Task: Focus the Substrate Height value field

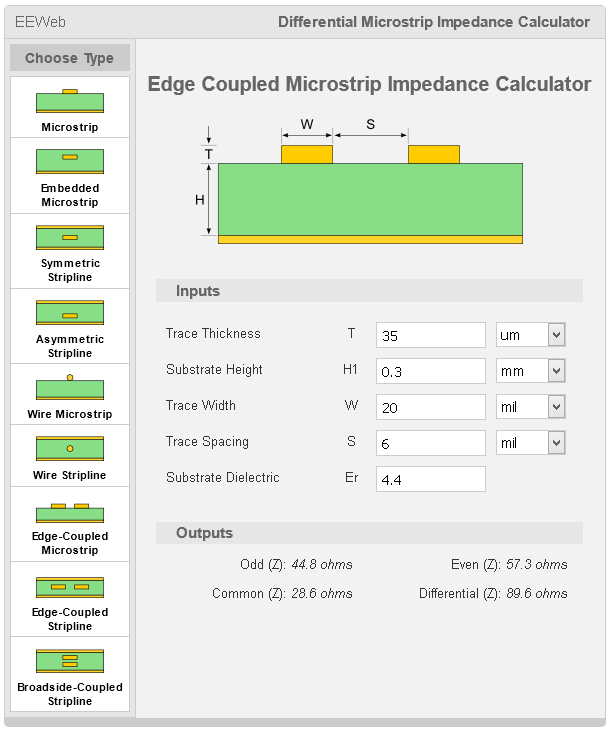Action: 430,371
